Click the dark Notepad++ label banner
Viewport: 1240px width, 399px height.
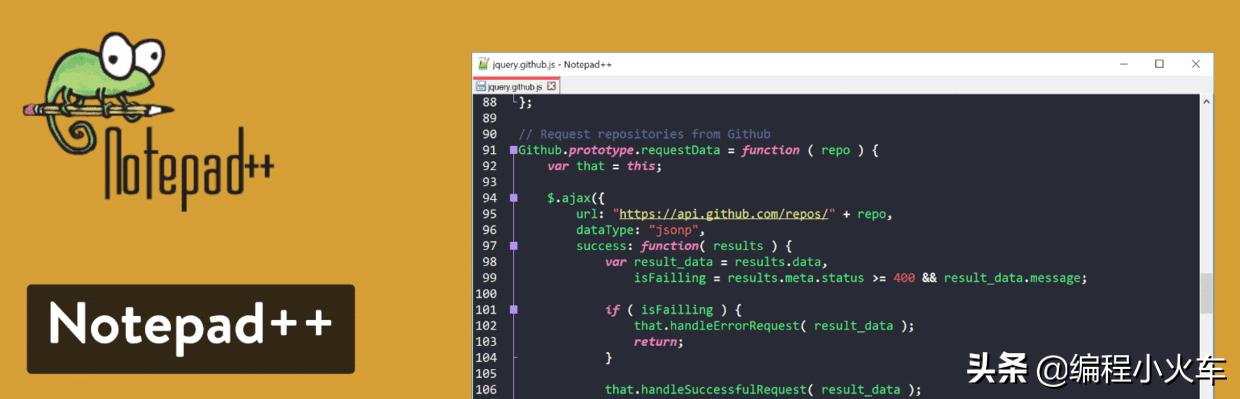191,329
